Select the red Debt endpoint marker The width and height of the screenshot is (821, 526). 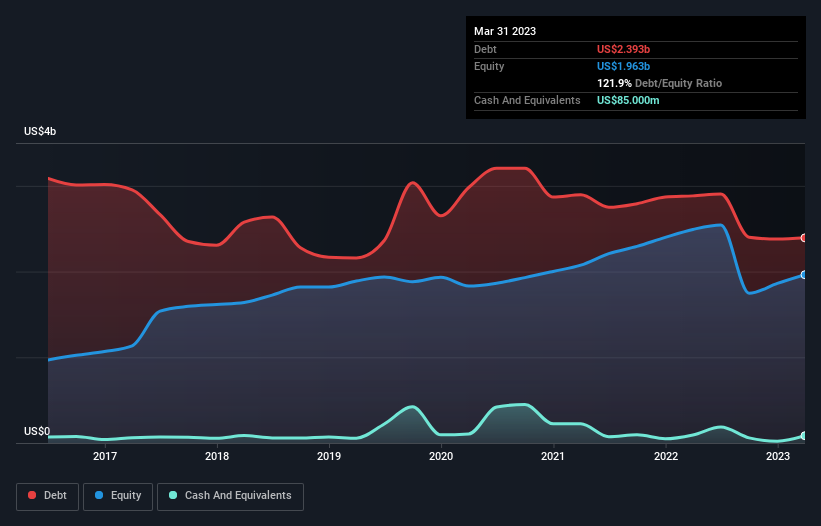804,238
